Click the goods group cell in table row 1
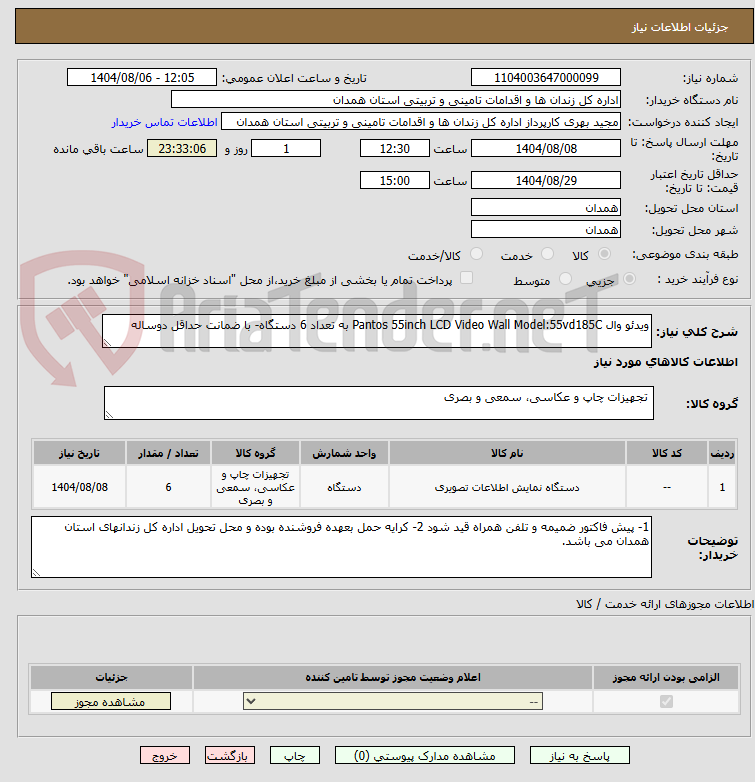Image resolution: width=755 pixels, height=782 pixels. [x=255, y=487]
